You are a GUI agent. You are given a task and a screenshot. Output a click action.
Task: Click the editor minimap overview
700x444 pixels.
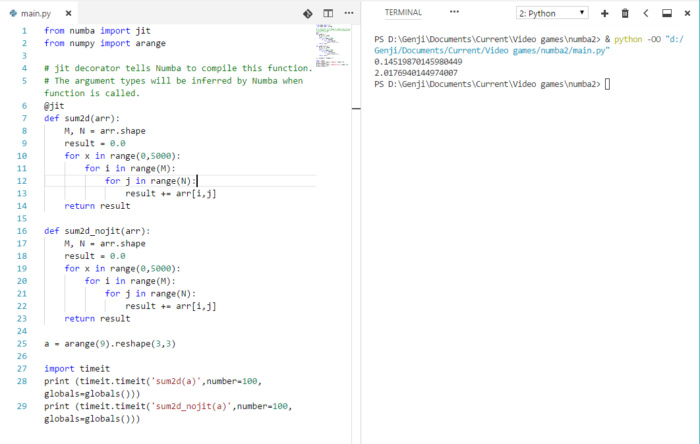coord(333,46)
